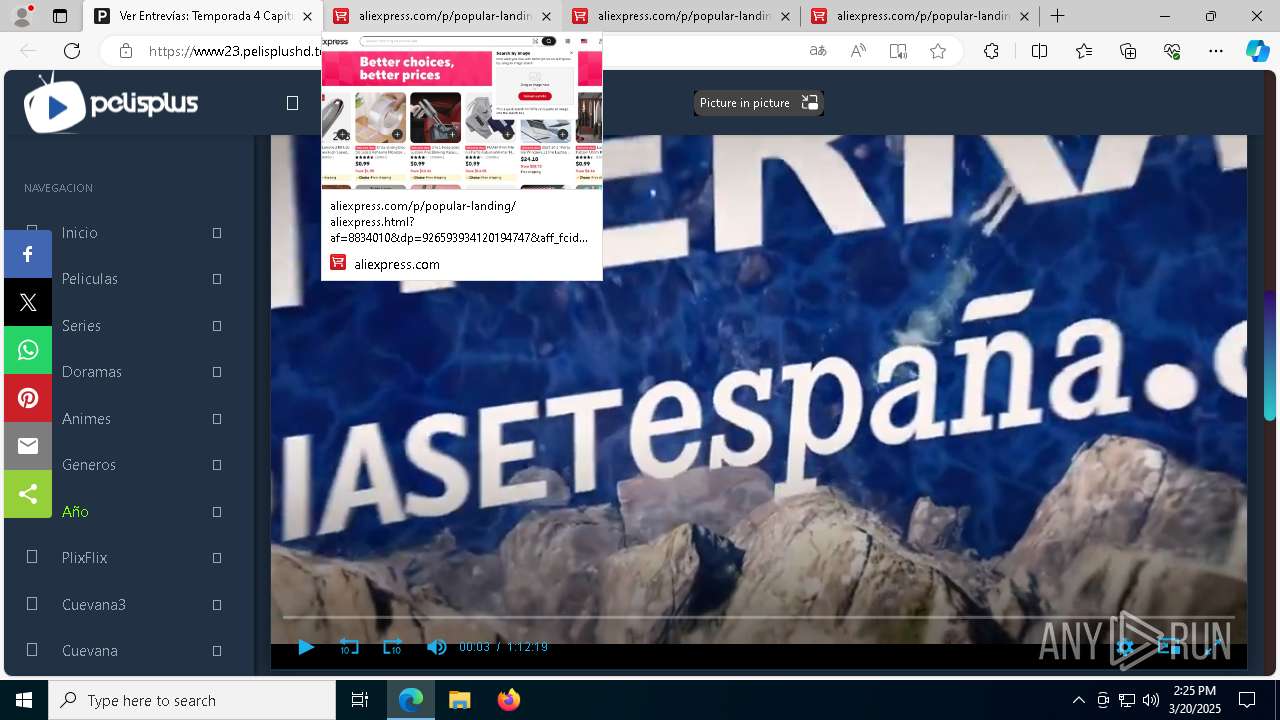The image size is (1280, 720).
Task: View site information lock icon
Action: pyautogui.click(x=126, y=51)
